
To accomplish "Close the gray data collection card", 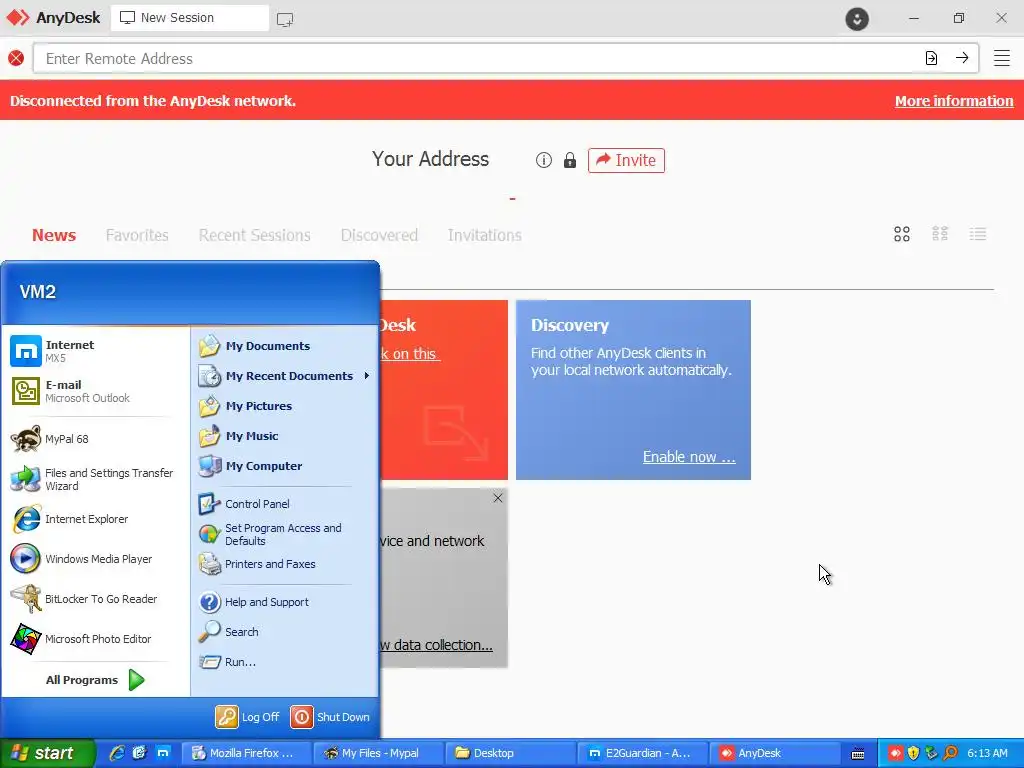I will click(x=498, y=498).
